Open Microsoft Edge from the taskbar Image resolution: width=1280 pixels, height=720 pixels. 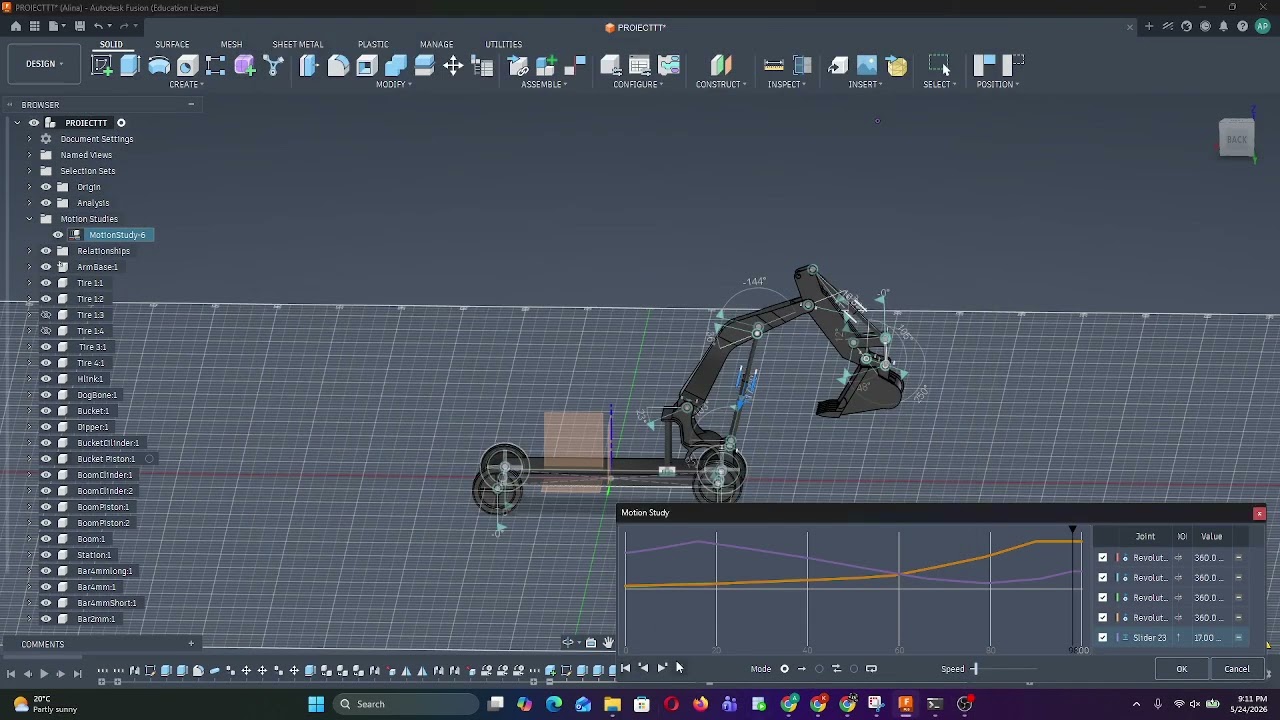[x=554, y=704]
